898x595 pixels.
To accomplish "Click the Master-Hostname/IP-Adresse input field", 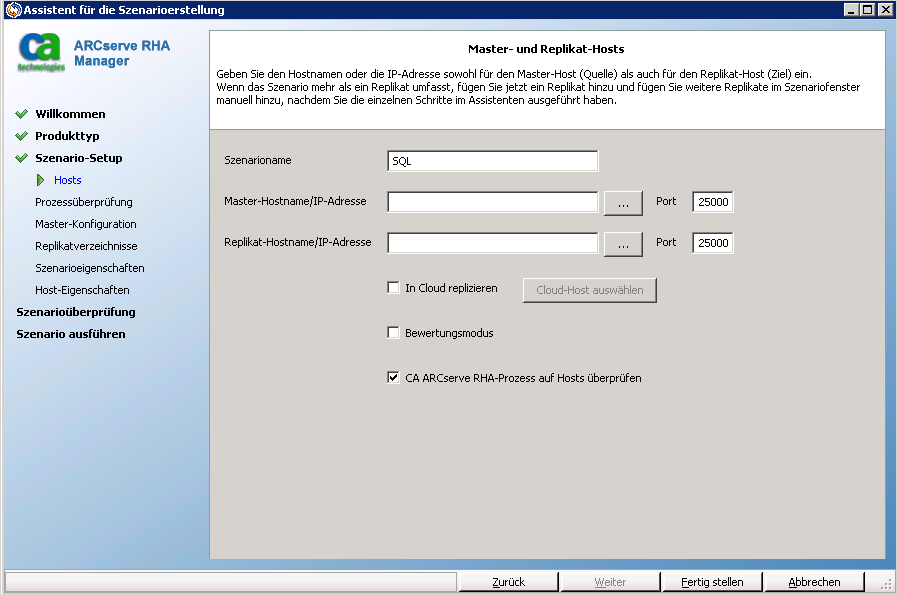I will coord(493,202).
